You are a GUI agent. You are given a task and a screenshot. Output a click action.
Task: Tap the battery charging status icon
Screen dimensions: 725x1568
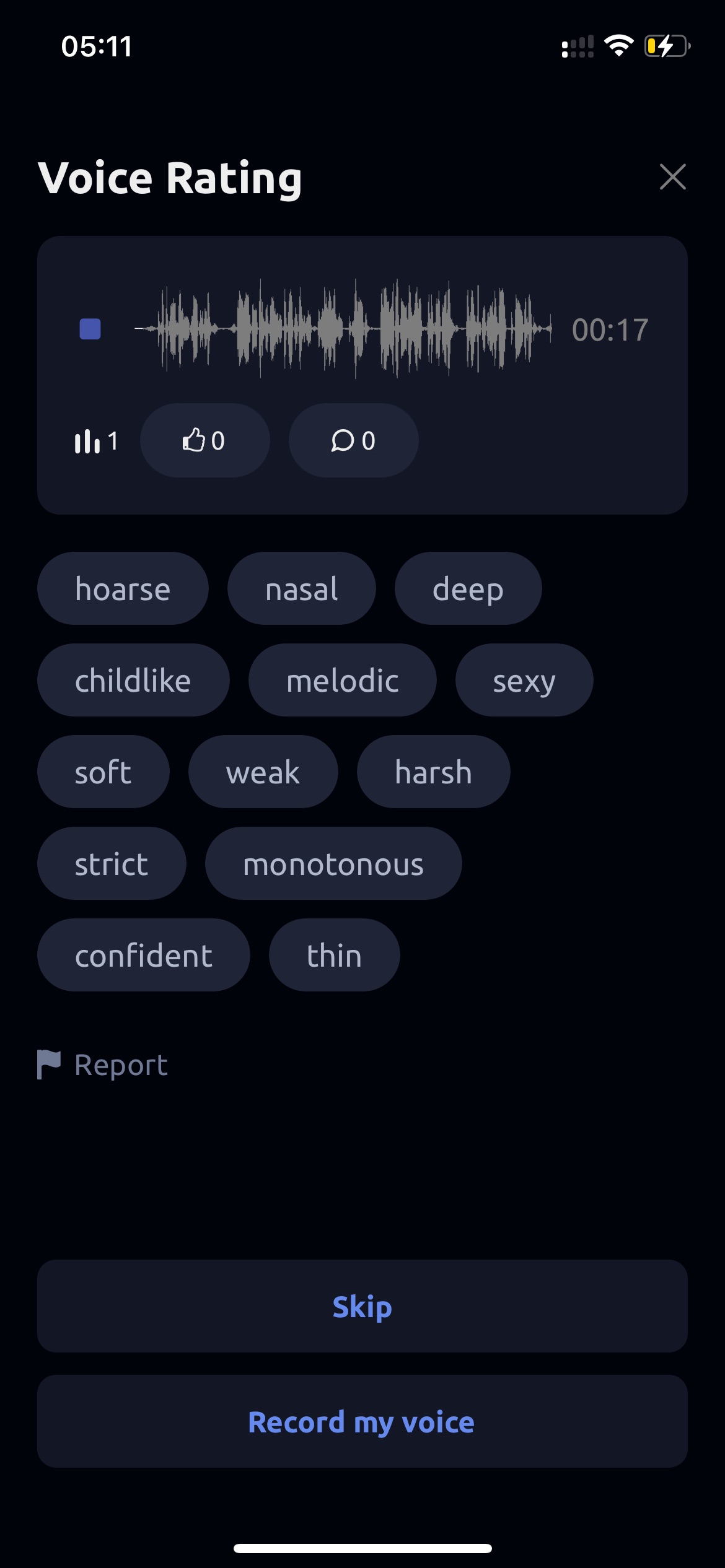coord(667,46)
